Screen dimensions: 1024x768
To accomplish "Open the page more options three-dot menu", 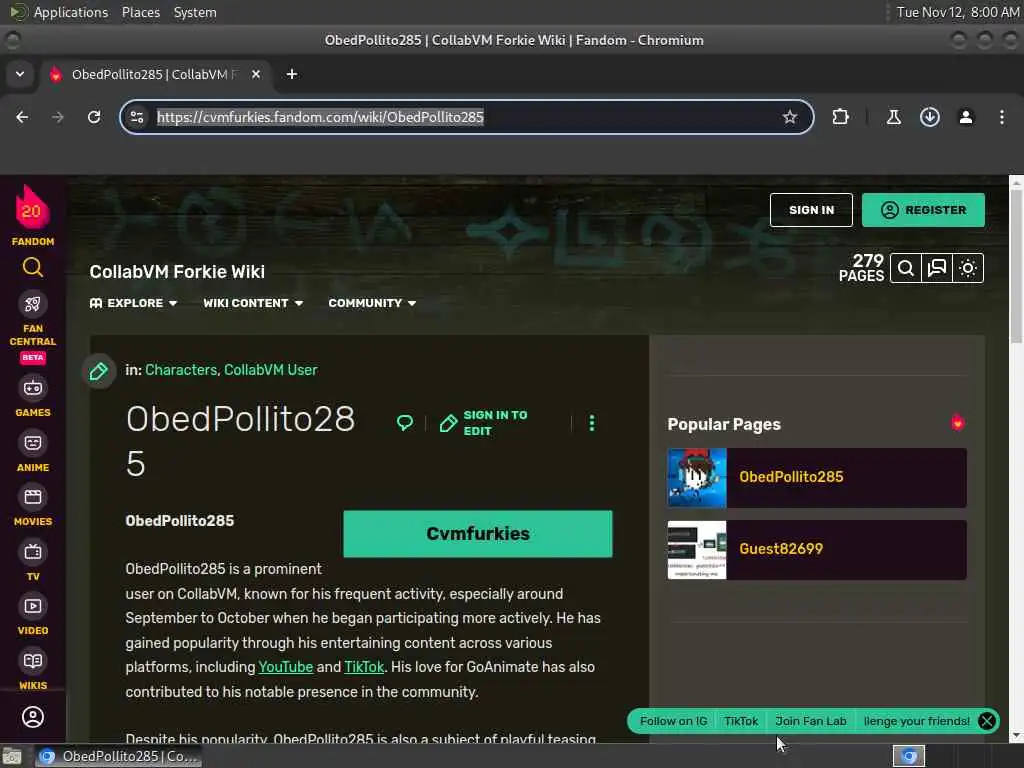I will [x=592, y=423].
